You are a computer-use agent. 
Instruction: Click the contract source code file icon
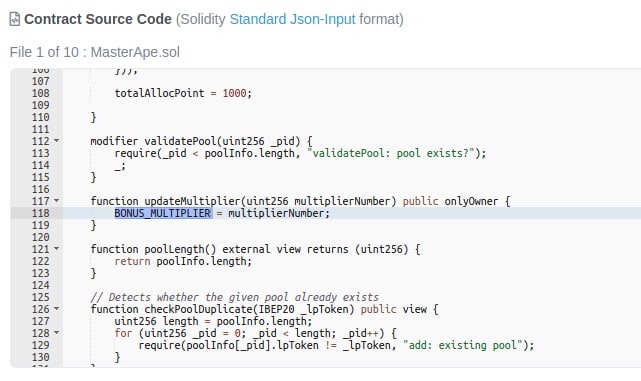pyautogui.click(x=15, y=19)
